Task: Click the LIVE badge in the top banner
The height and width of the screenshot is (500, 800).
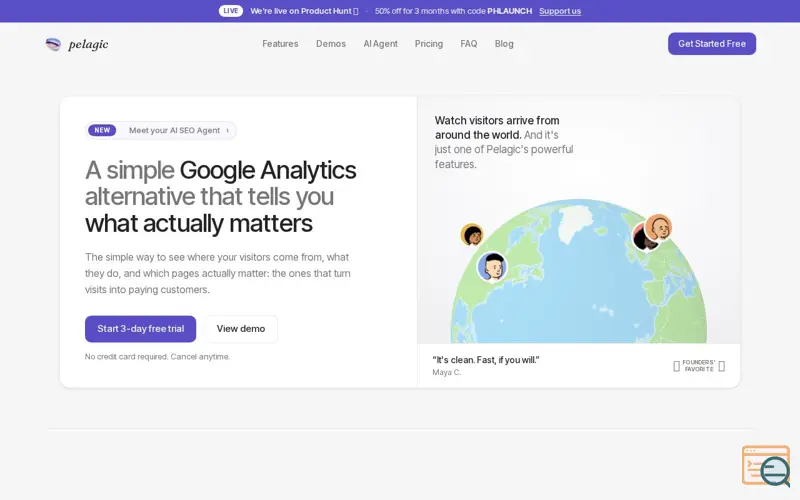Action: click(231, 11)
